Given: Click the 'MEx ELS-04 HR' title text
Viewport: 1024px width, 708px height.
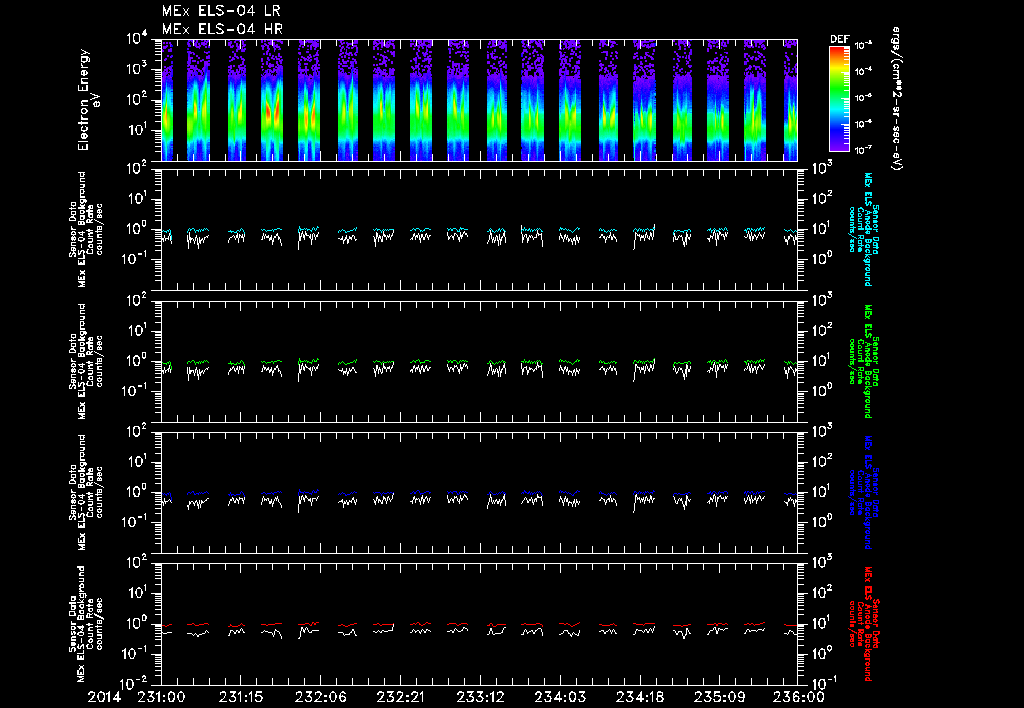Looking at the screenshot, I should 222,29.
